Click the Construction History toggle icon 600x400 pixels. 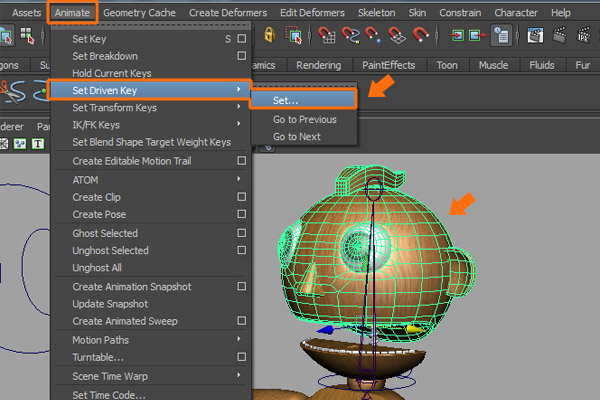(x=501, y=37)
